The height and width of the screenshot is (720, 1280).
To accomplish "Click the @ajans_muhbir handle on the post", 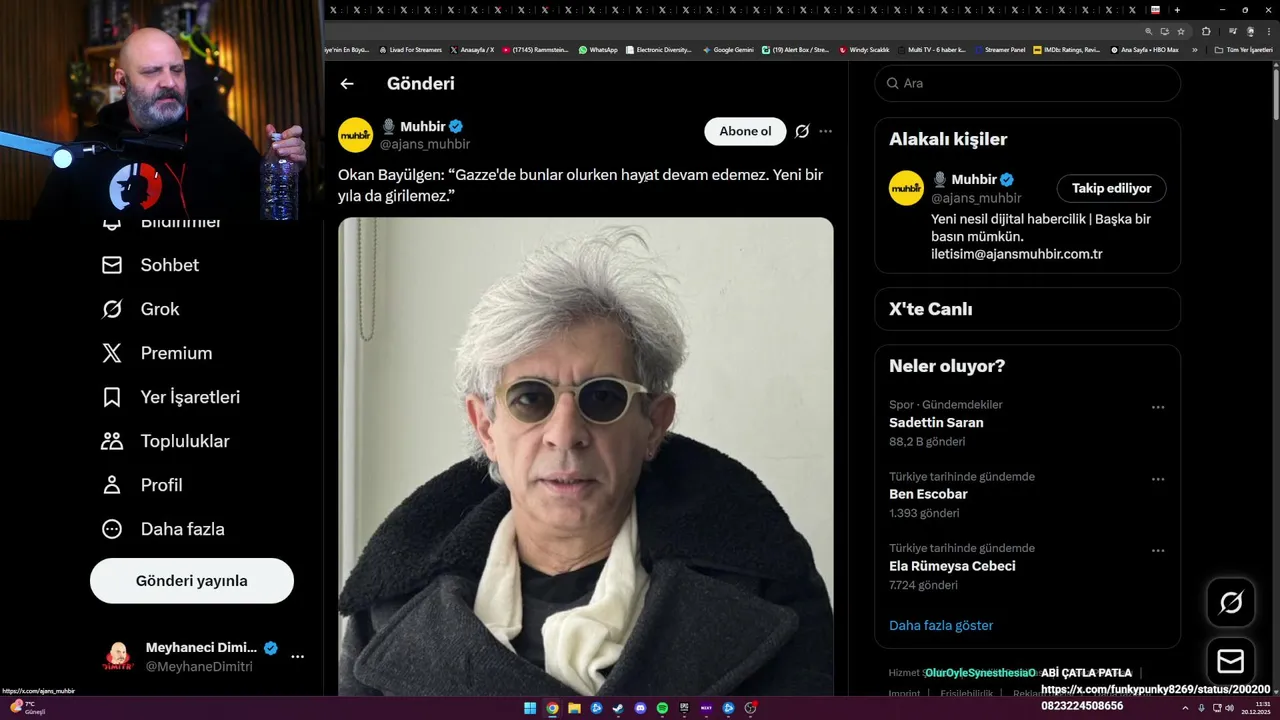I will pyautogui.click(x=424, y=144).
